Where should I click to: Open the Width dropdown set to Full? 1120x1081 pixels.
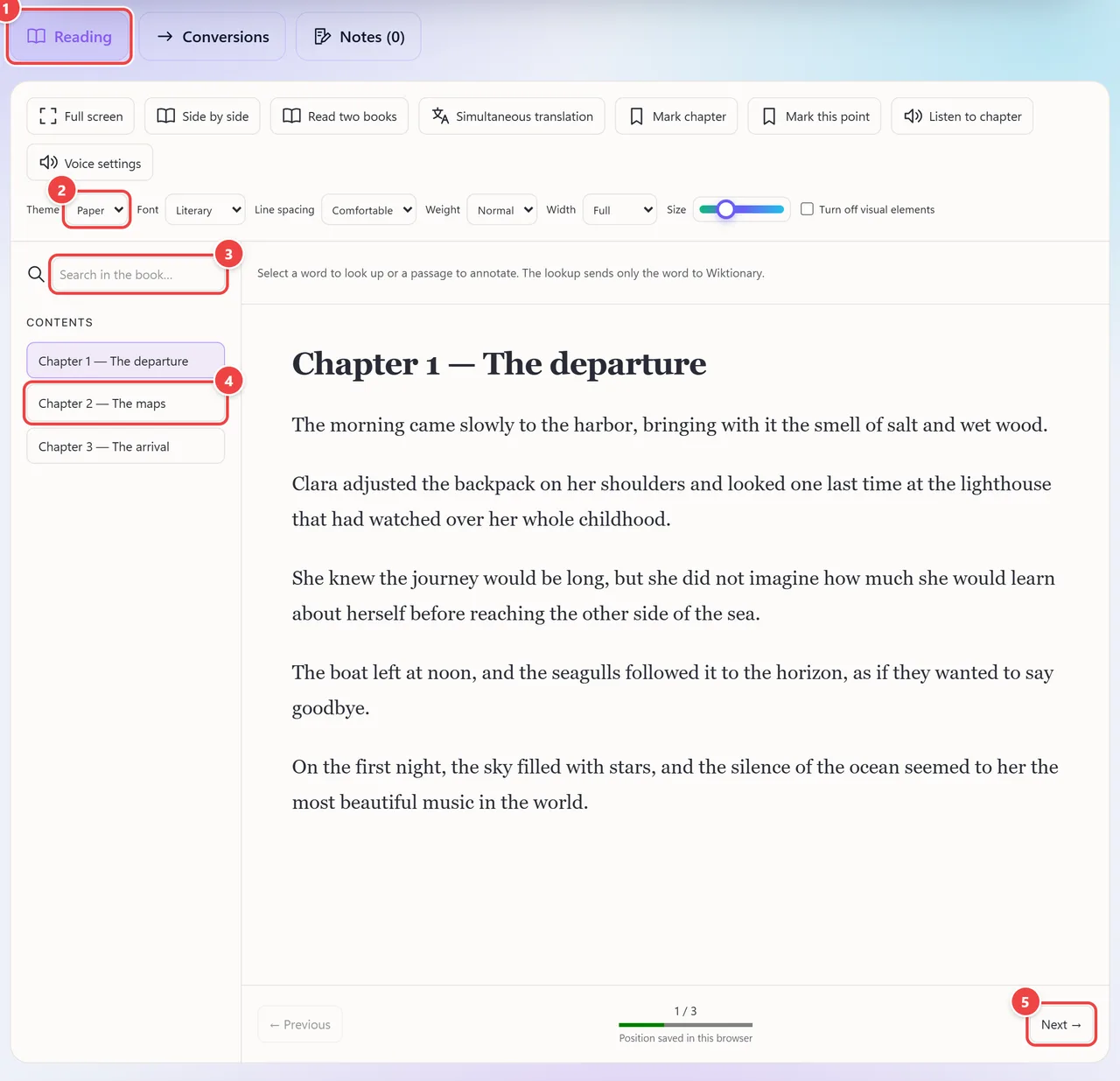[x=619, y=210]
